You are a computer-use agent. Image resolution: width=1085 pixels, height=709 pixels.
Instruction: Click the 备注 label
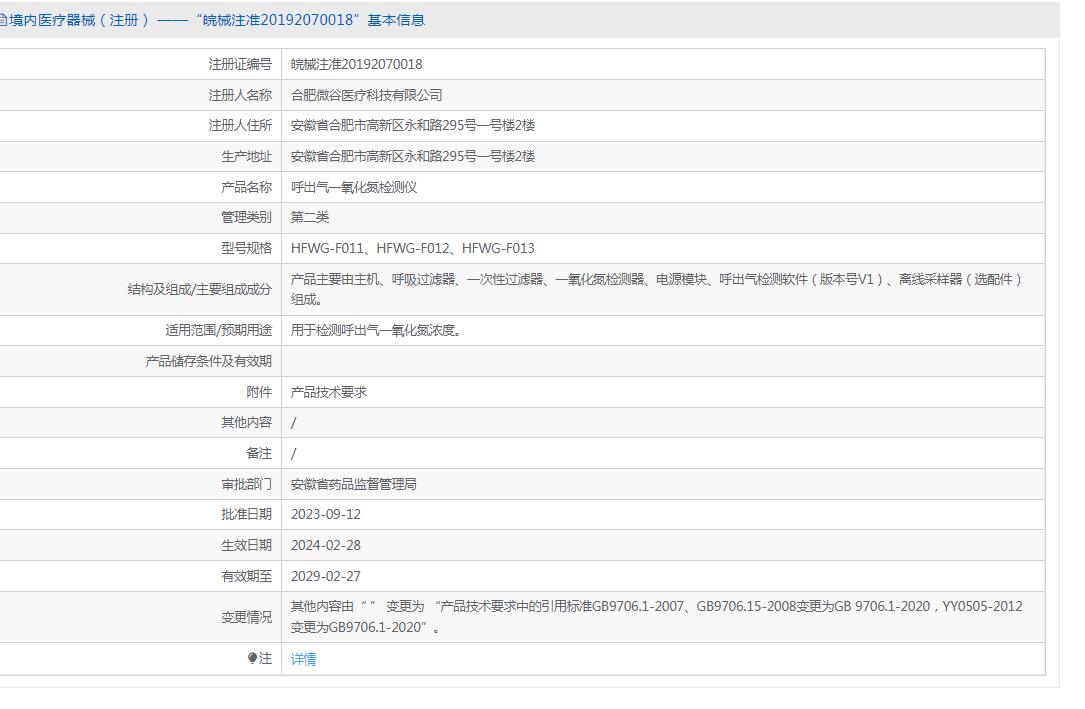coord(259,454)
